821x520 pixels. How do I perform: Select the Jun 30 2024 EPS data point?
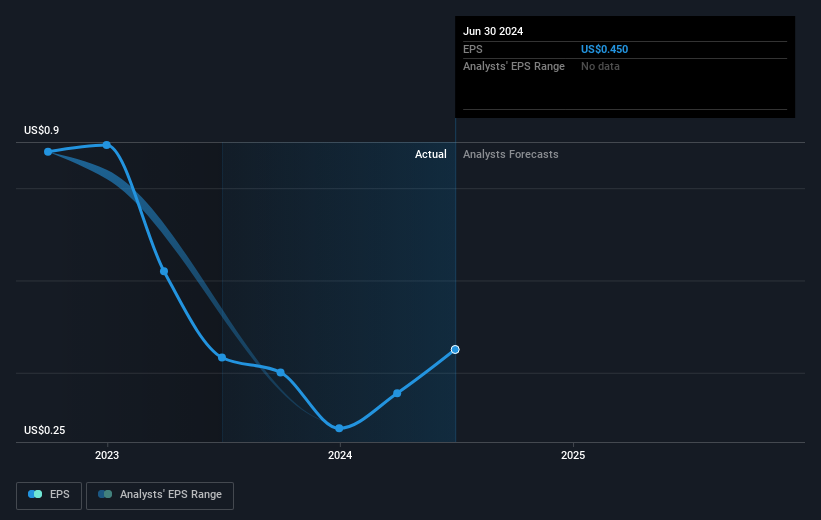(455, 349)
